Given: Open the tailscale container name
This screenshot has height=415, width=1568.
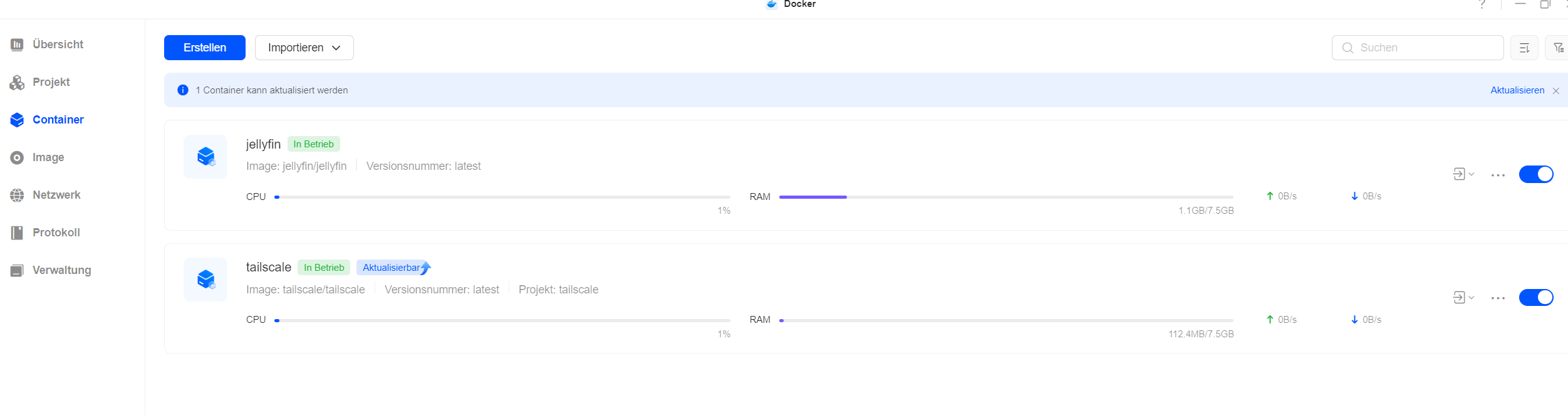Looking at the screenshot, I should coord(269,267).
